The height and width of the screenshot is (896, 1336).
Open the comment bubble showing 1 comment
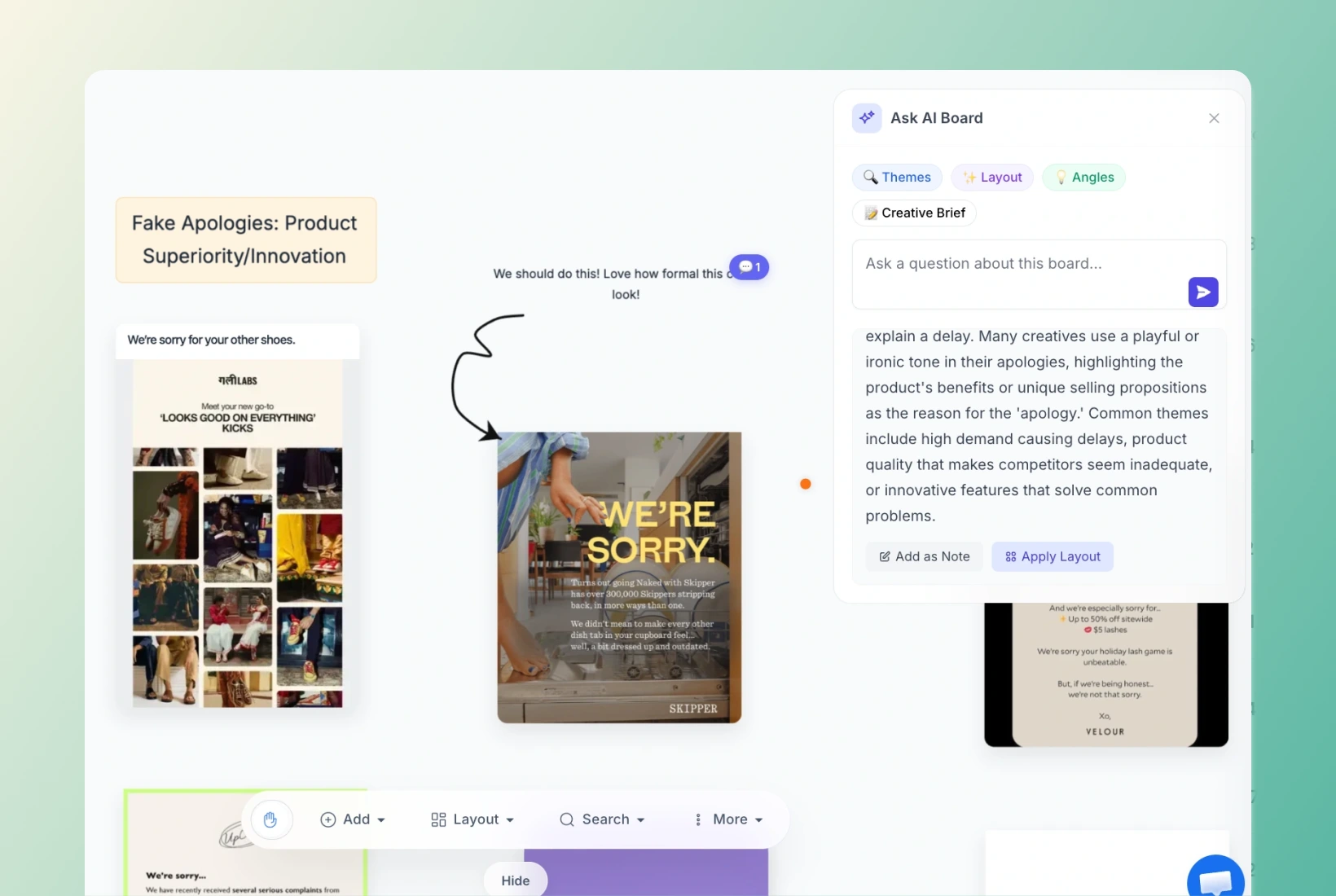point(749,267)
